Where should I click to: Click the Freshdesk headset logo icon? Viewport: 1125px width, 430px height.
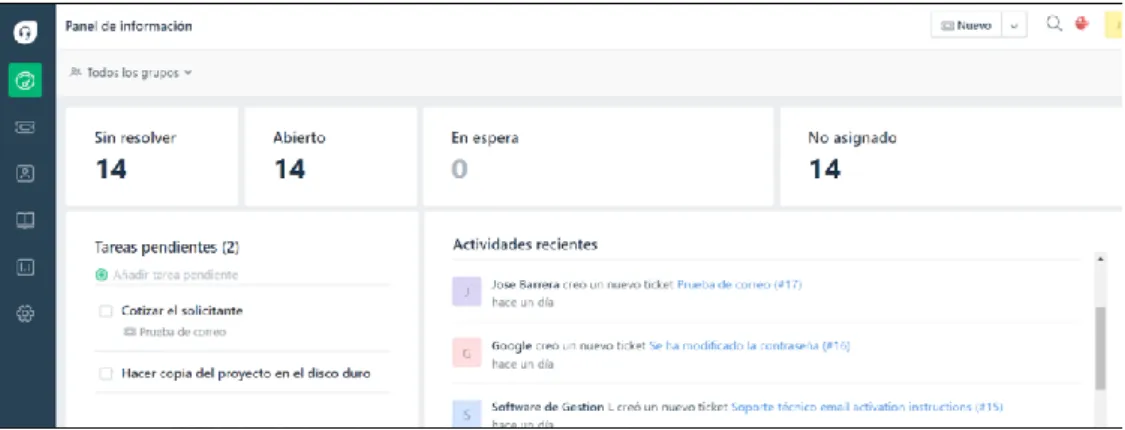[25, 32]
